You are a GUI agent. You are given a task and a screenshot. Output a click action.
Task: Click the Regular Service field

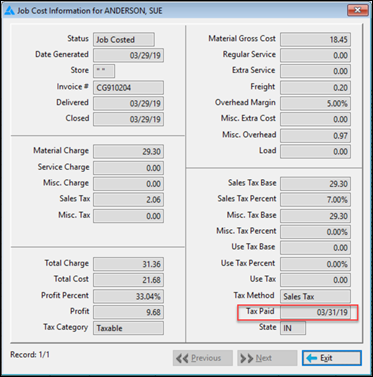[315, 55]
